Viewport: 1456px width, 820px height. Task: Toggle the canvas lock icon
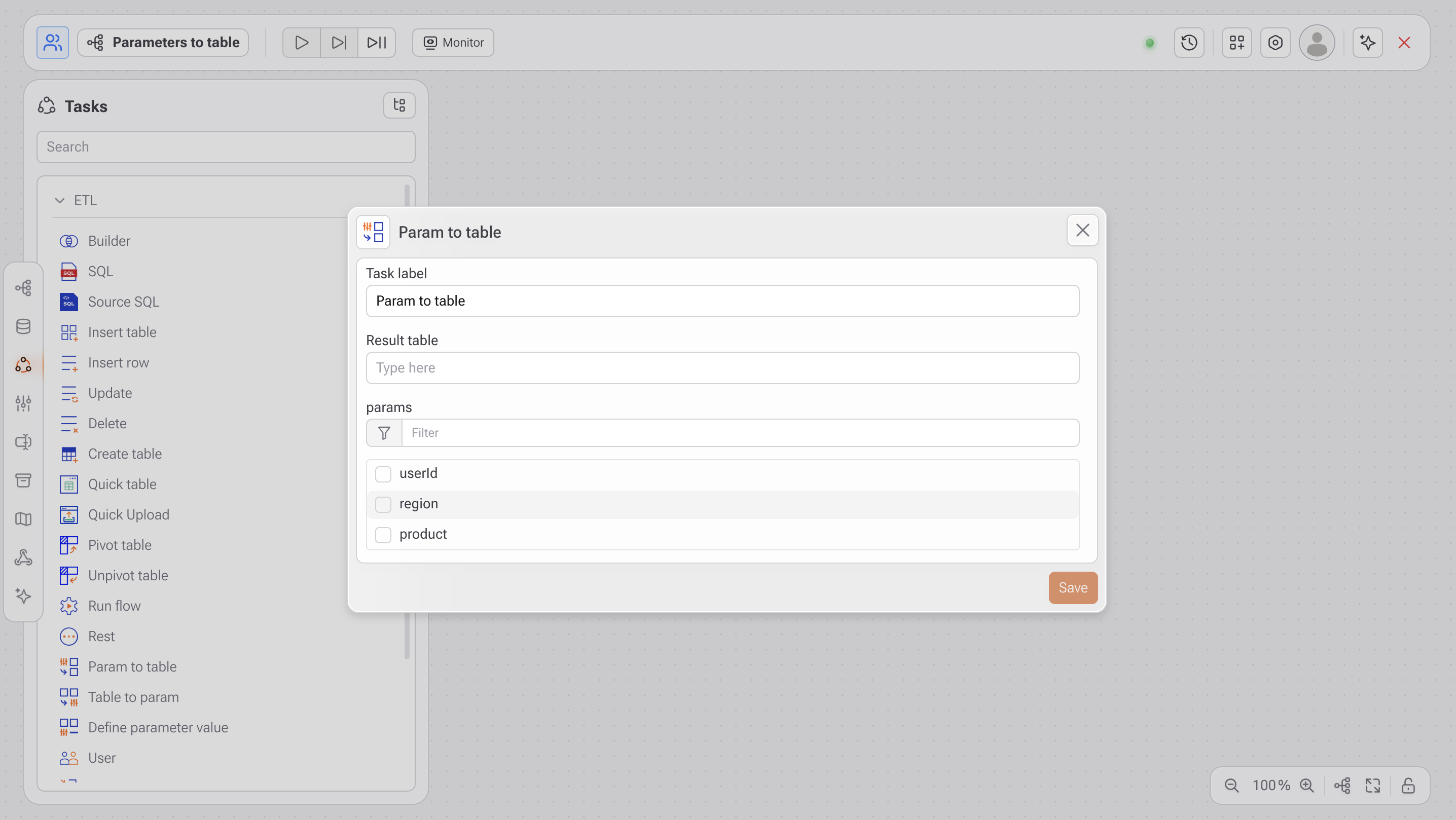(1408, 785)
